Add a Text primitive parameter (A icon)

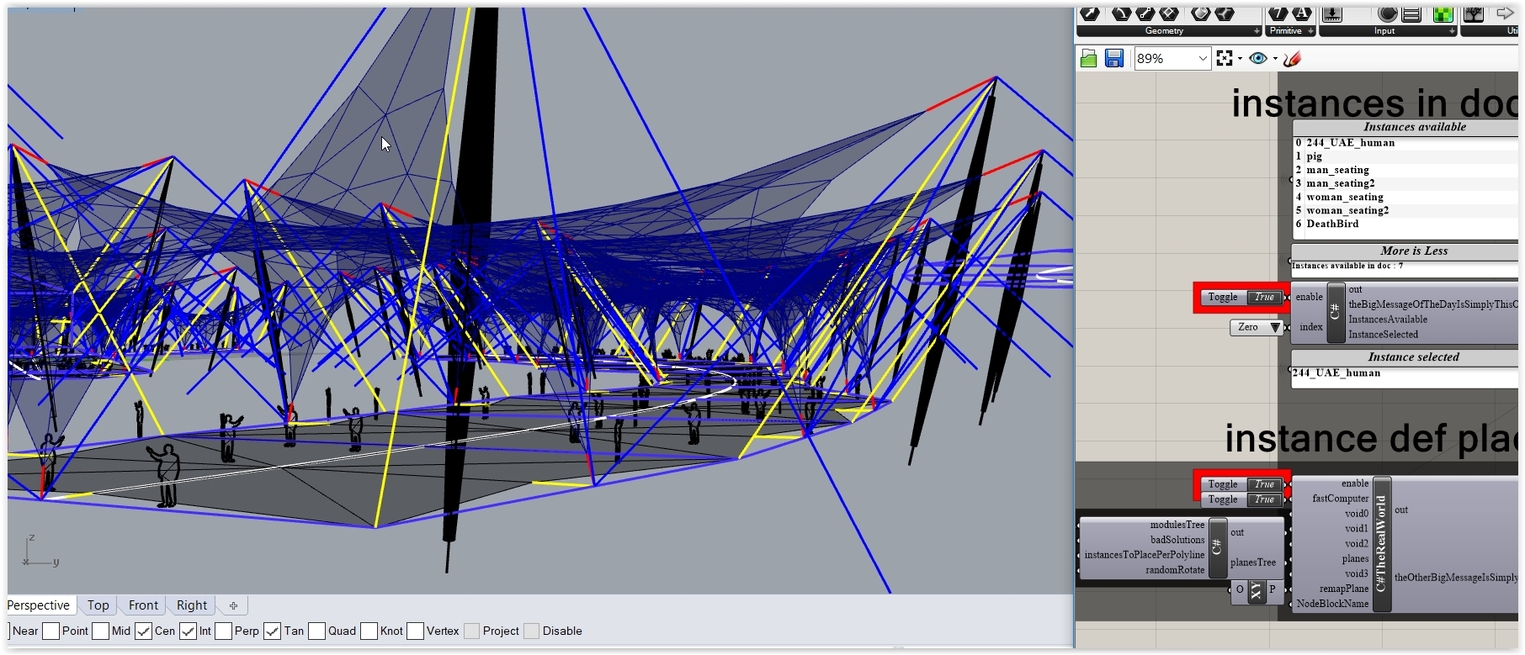click(x=1302, y=13)
